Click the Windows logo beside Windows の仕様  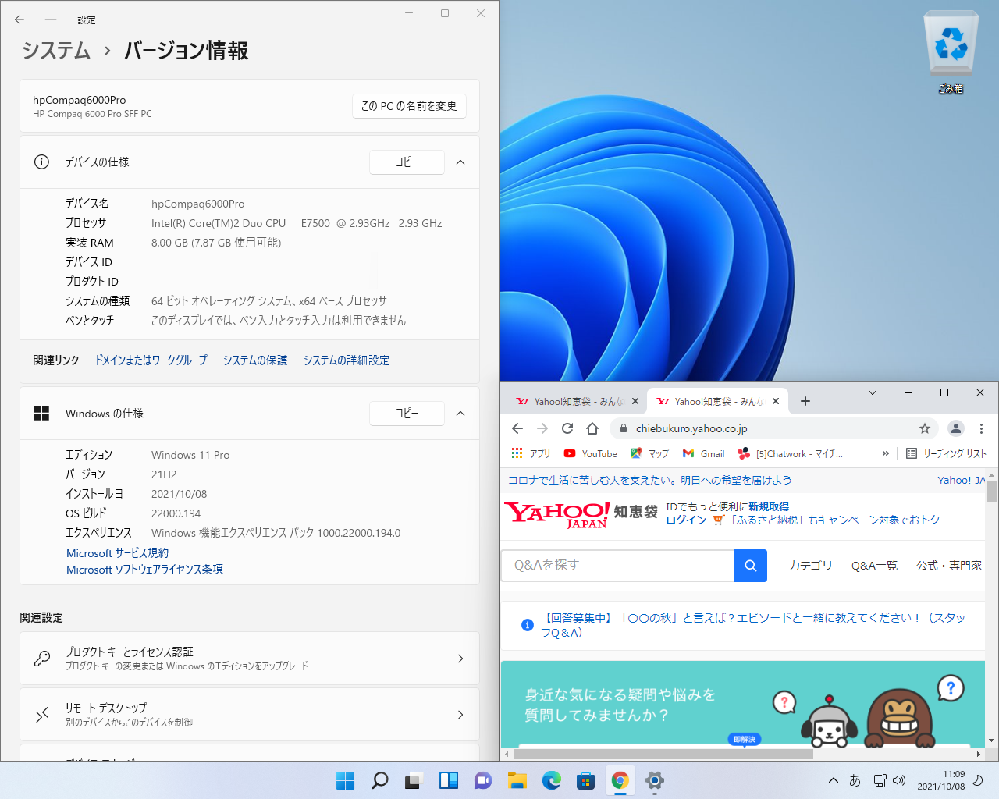[41, 414]
